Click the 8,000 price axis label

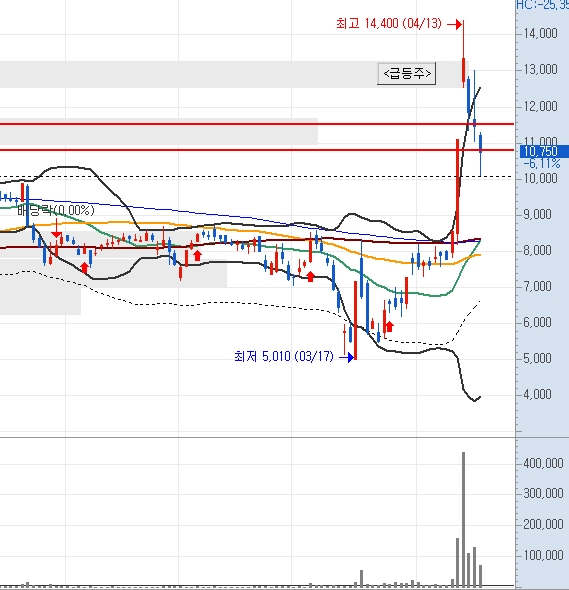(x=537, y=250)
